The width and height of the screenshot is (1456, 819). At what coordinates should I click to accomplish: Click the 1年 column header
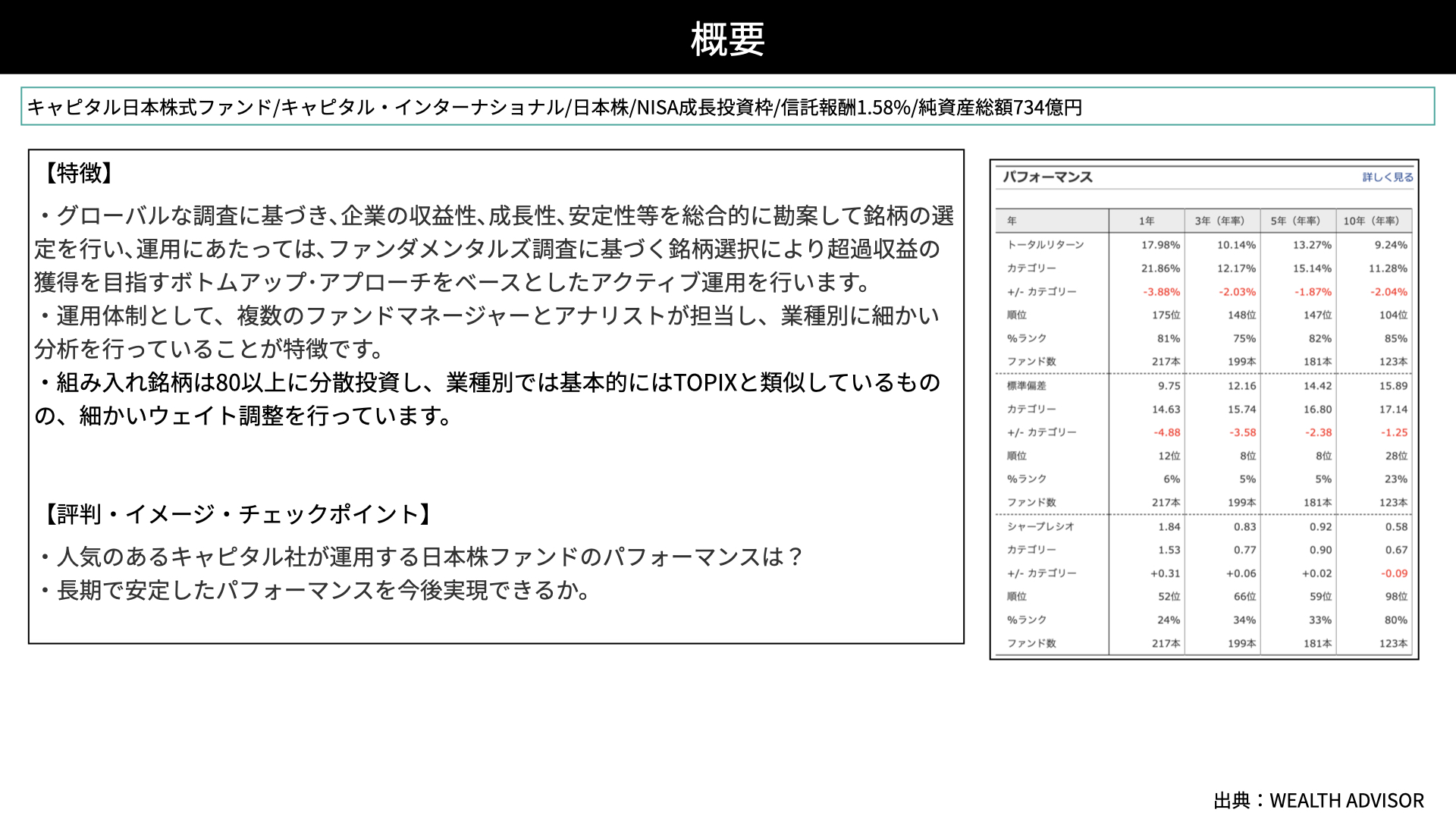1147,221
